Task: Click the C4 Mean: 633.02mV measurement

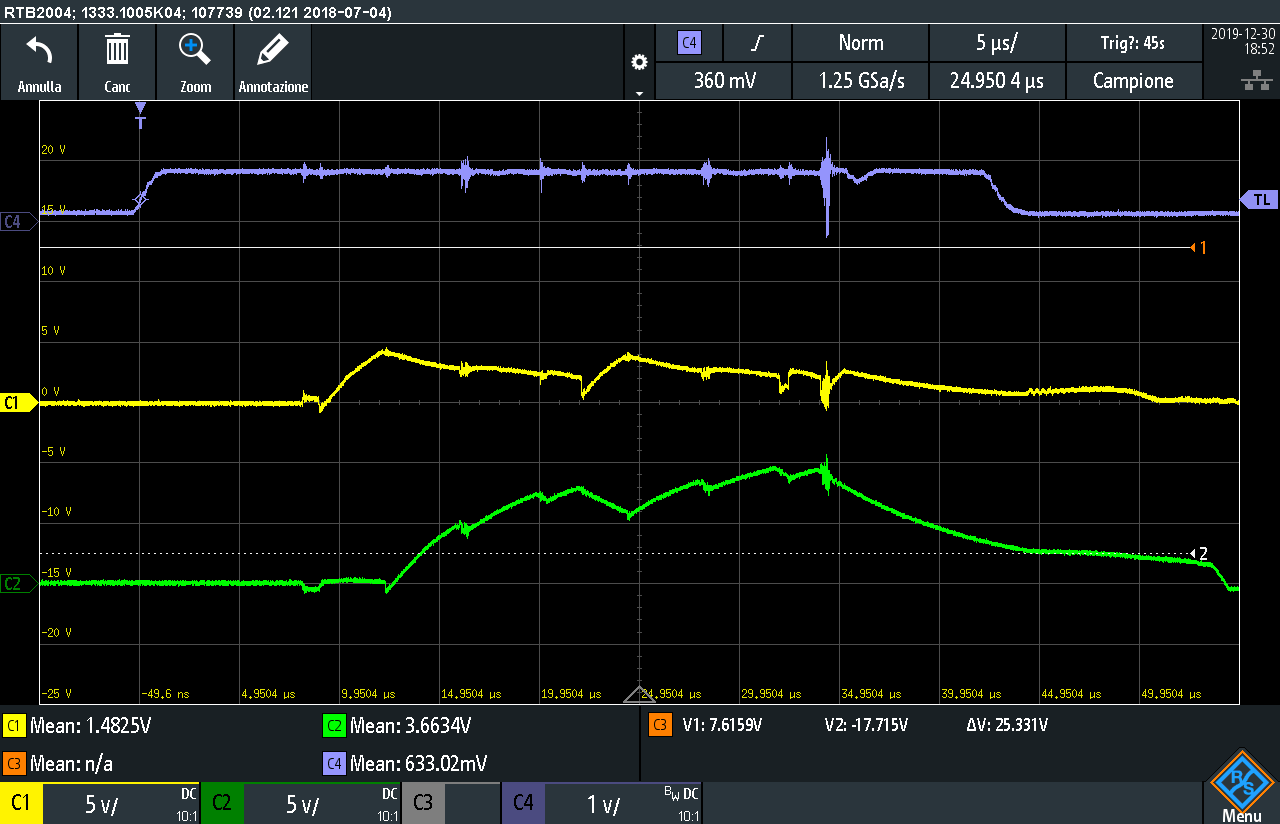Action: [405, 764]
